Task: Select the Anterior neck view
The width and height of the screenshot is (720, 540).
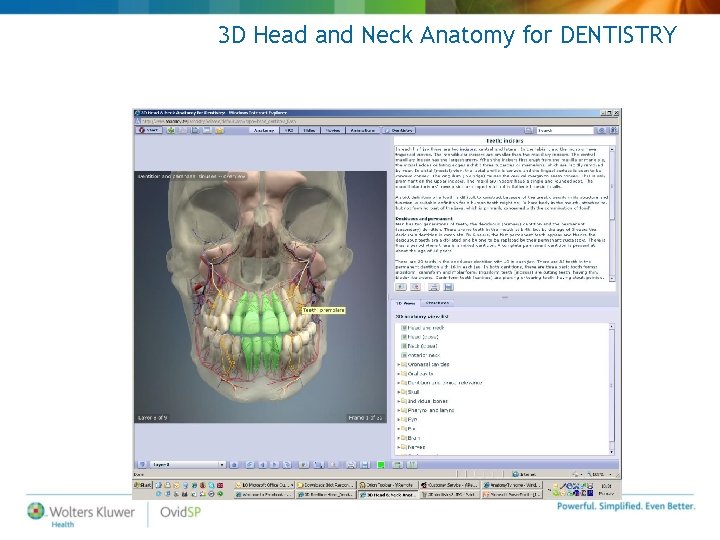Action: tap(424, 355)
